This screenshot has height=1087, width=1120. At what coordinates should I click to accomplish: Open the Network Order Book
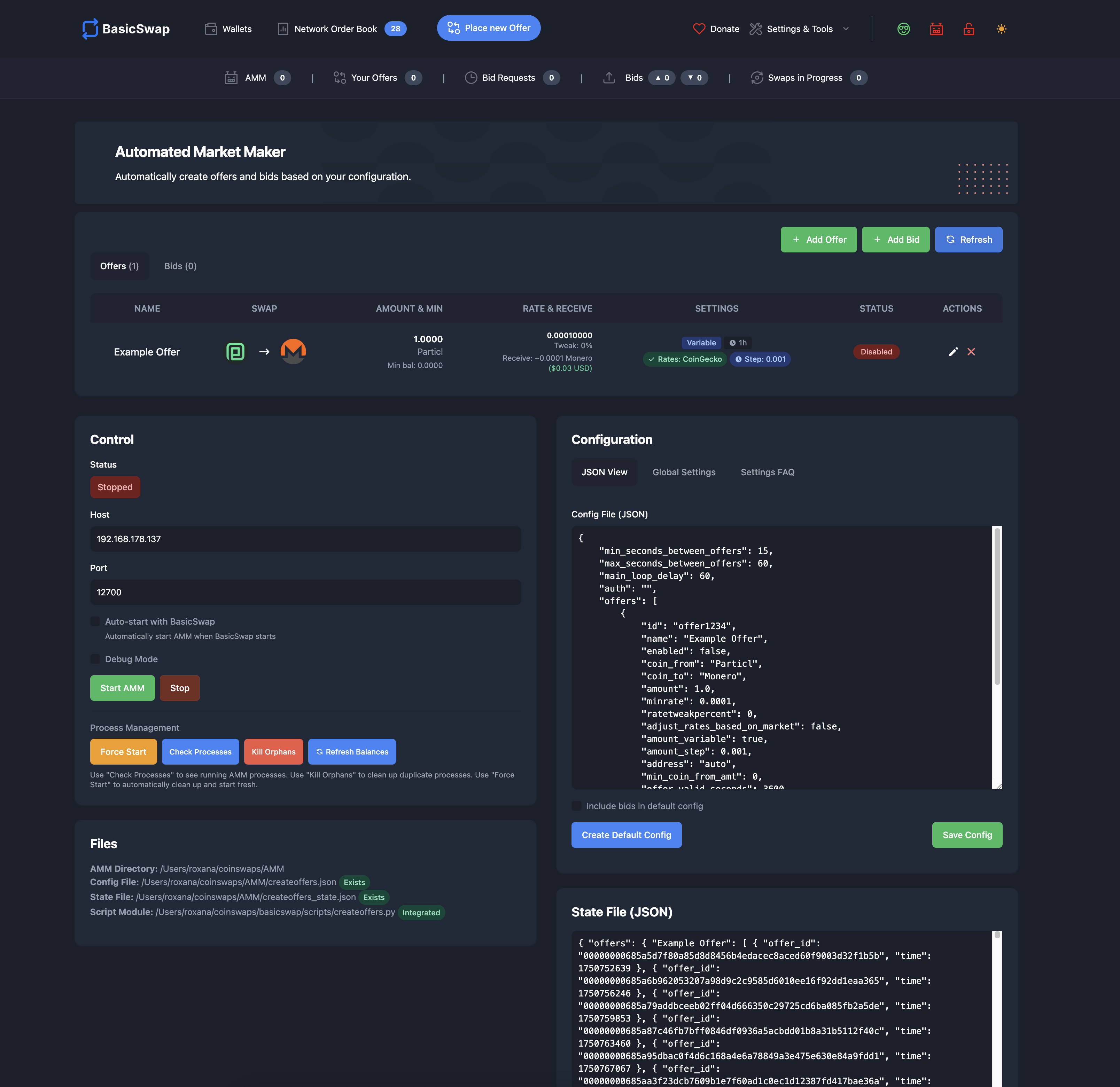pyautogui.click(x=335, y=29)
